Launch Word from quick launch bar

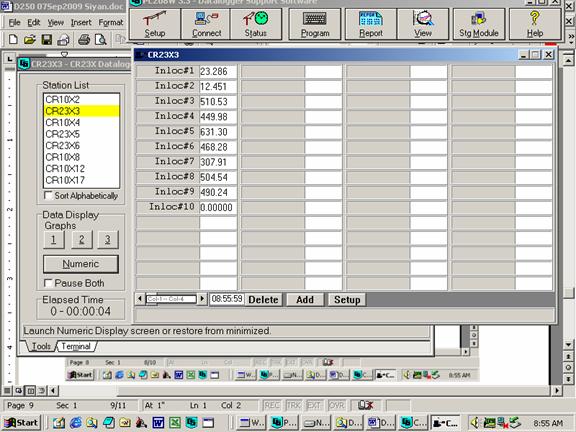158,423
